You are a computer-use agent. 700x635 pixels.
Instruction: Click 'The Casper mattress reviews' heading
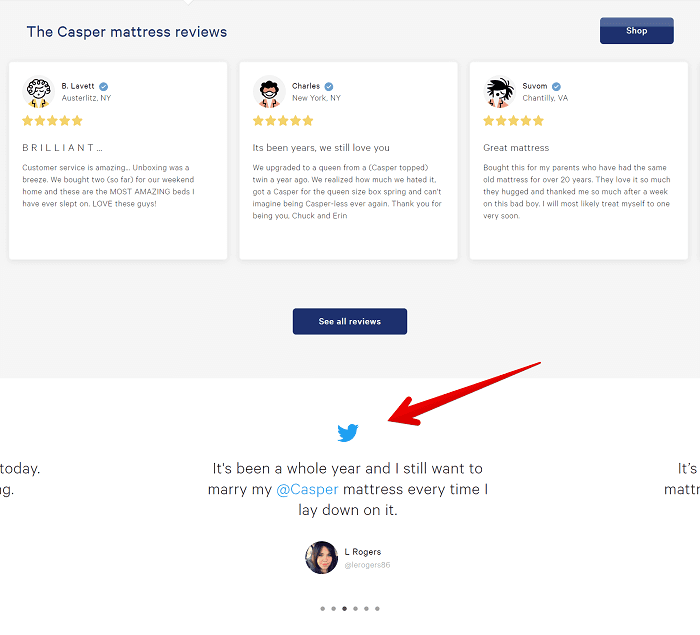tap(127, 32)
